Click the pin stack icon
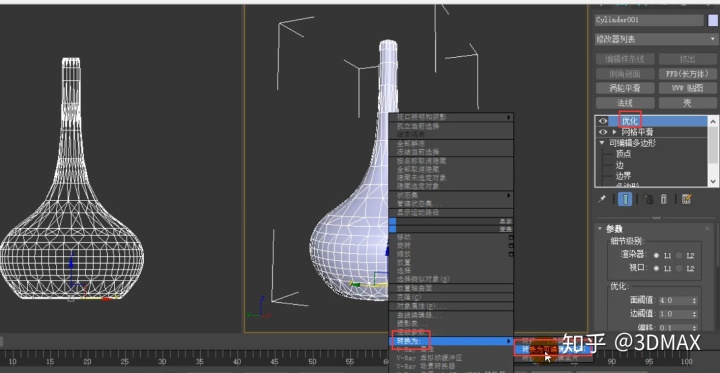720x373 pixels. coord(601,199)
